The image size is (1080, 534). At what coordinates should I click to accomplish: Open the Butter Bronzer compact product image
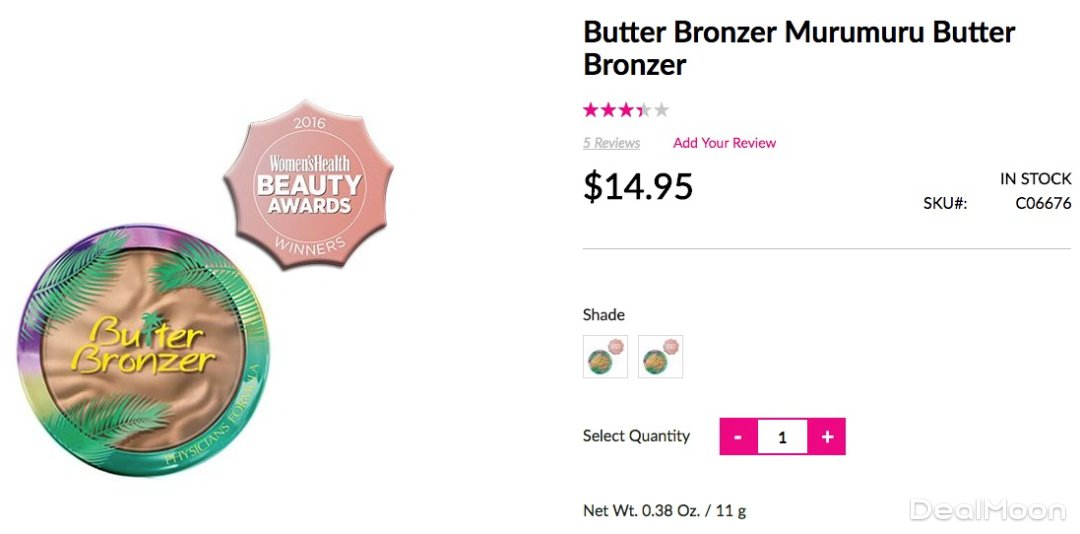click(x=145, y=353)
